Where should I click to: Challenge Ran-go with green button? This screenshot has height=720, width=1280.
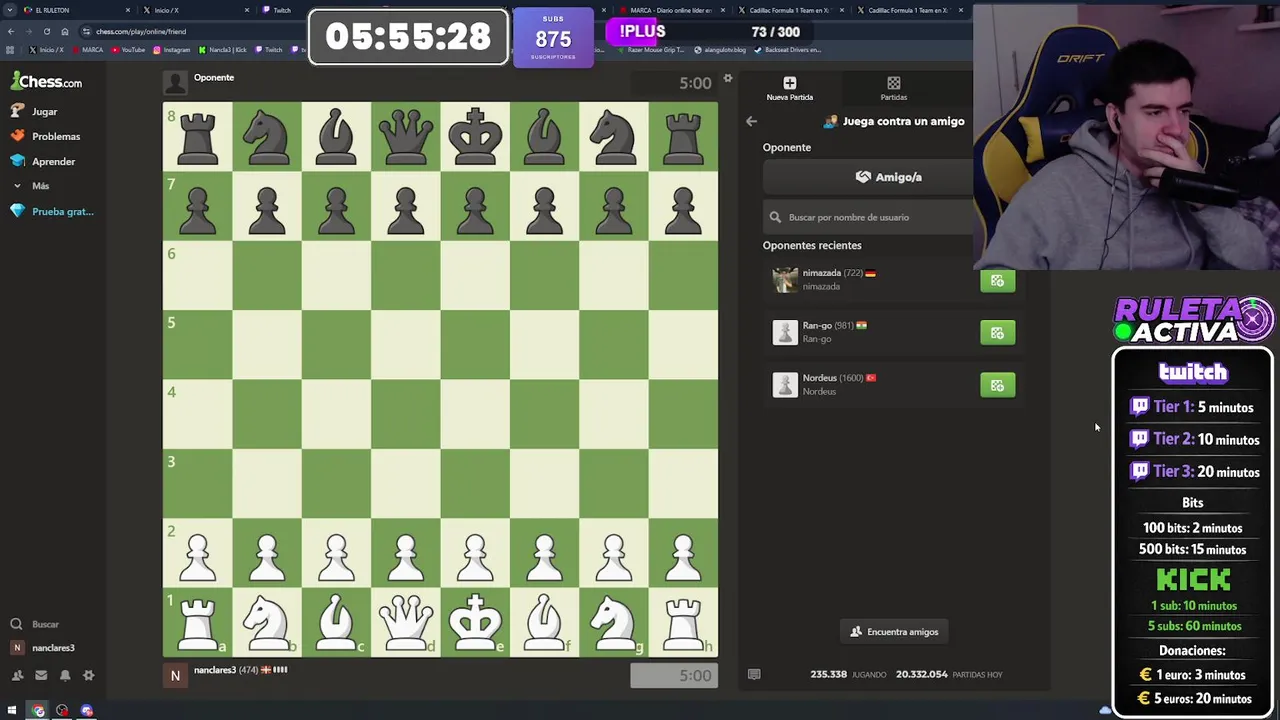point(997,333)
